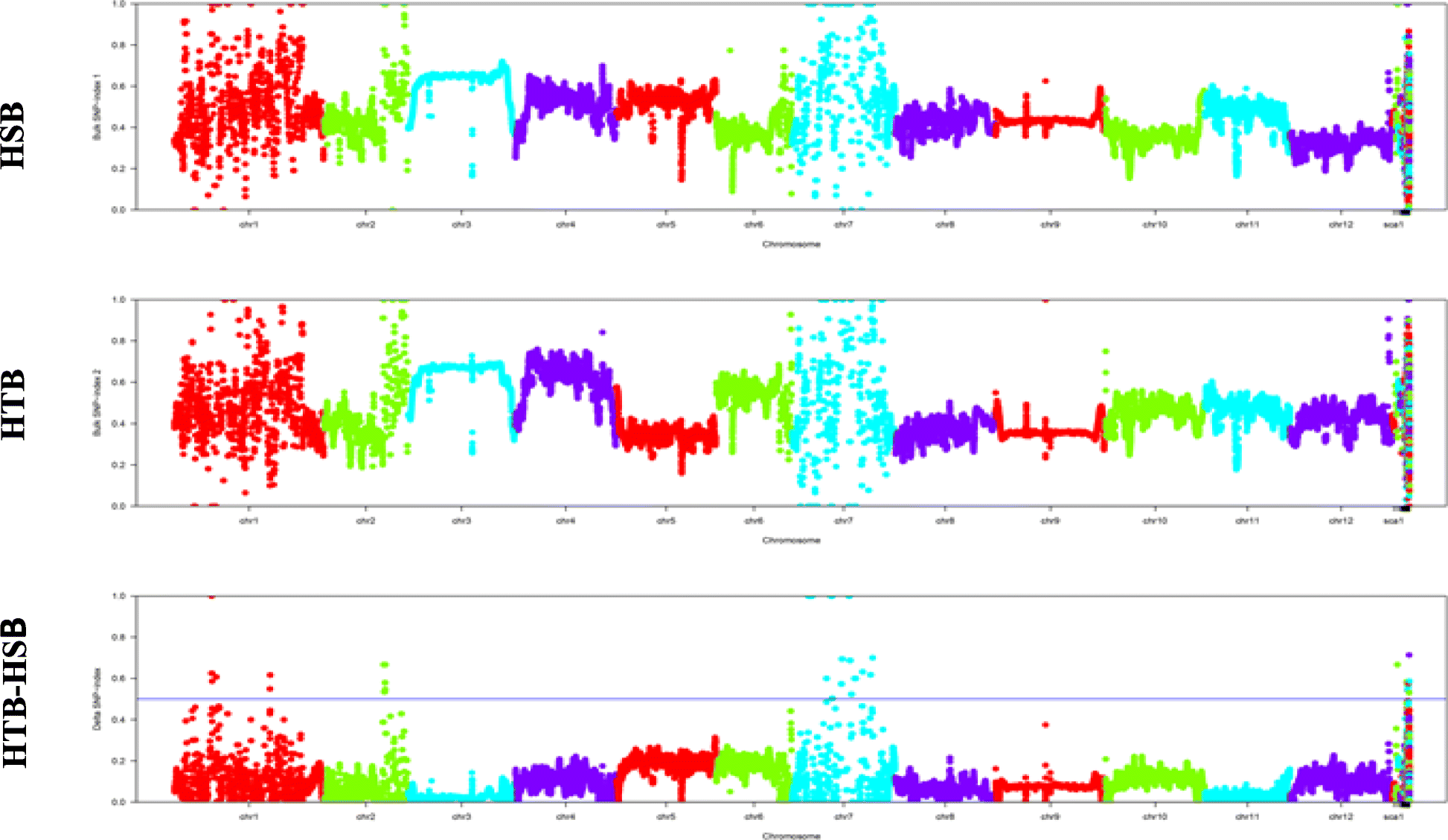Click the 0.8 y-axis tick of HSB plot
The width and height of the screenshot is (1448, 840).
pos(118,45)
